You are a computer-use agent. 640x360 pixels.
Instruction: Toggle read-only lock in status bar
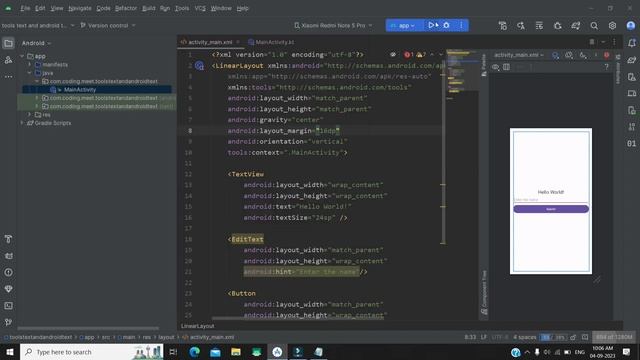(573, 337)
